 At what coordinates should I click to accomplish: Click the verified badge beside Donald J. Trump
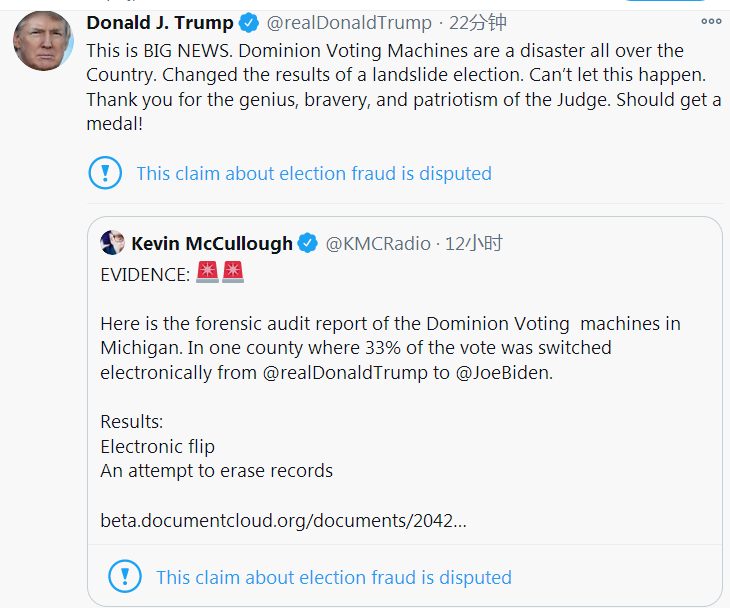pyautogui.click(x=250, y=23)
